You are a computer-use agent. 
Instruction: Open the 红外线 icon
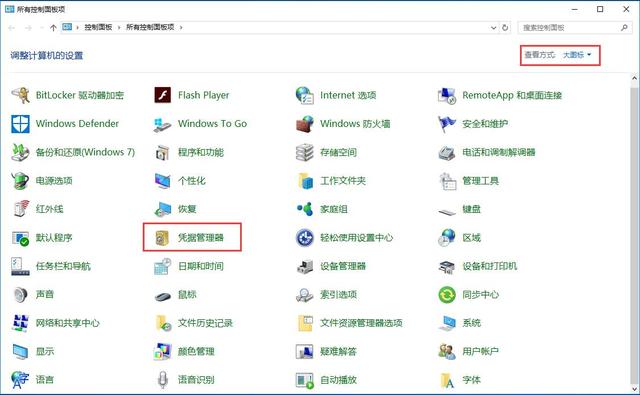click(21, 209)
